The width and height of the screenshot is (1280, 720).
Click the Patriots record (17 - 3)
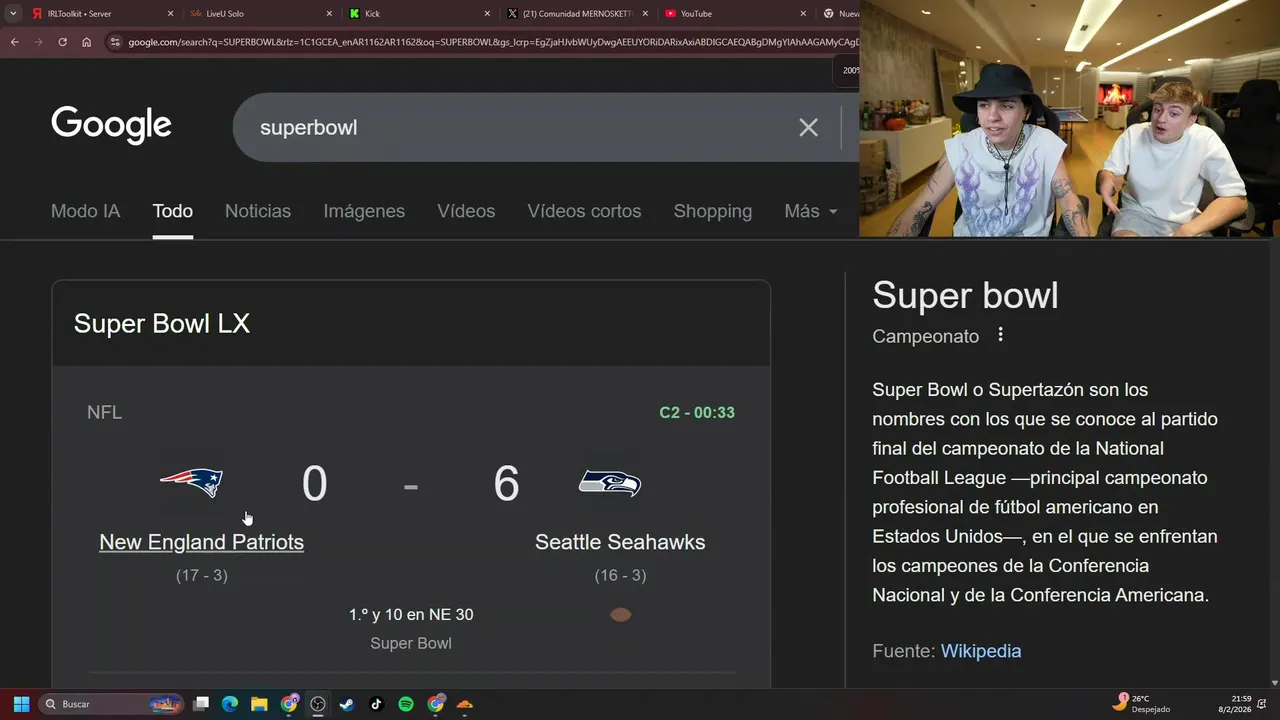pyautogui.click(x=201, y=575)
